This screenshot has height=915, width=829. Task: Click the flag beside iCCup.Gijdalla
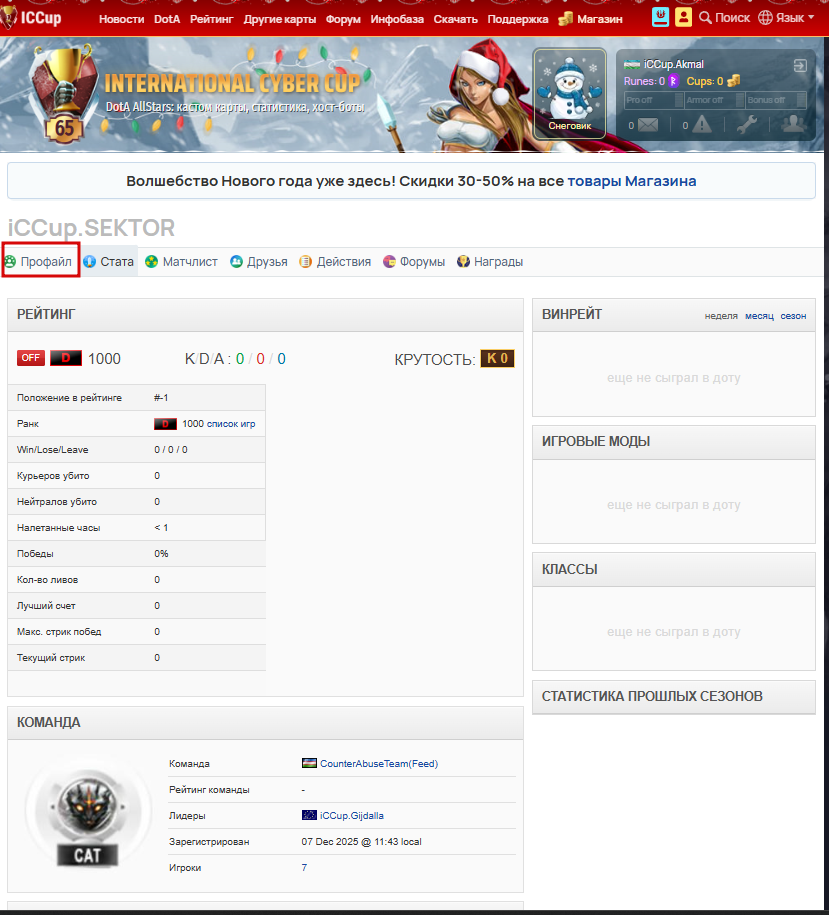(309, 815)
